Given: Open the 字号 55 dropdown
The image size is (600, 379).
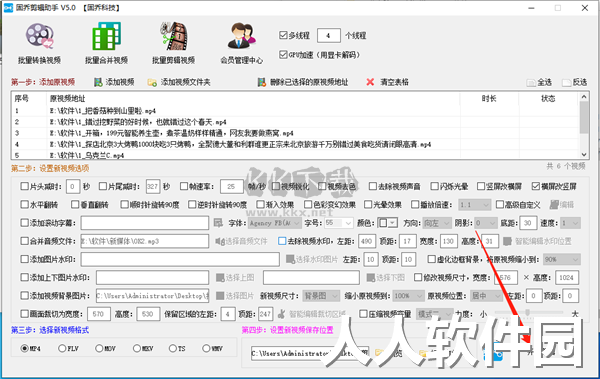Looking at the screenshot, I should (x=339, y=223).
